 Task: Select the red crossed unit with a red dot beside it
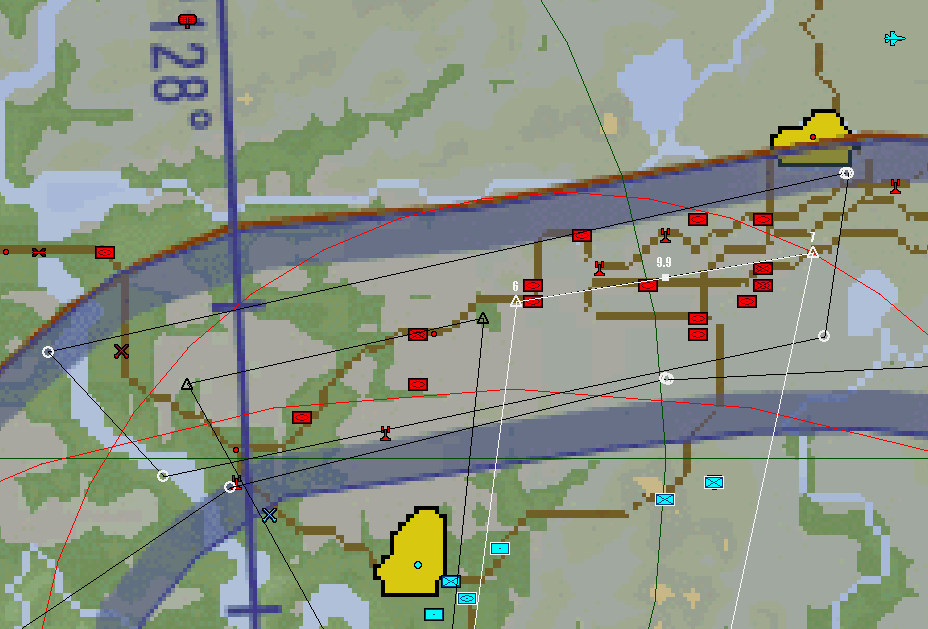click(418, 334)
